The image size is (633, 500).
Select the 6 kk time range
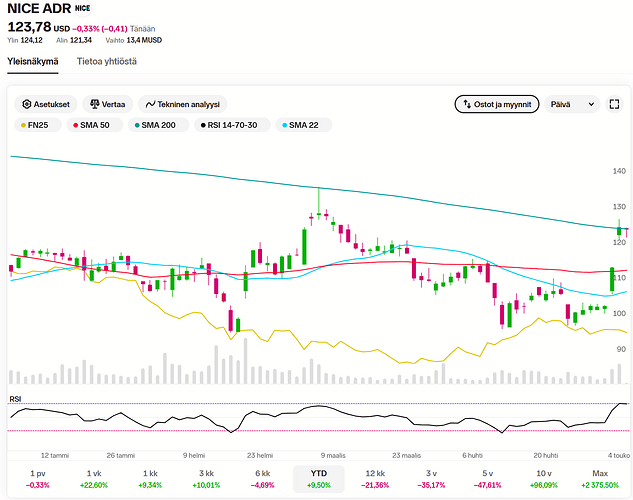[262, 479]
